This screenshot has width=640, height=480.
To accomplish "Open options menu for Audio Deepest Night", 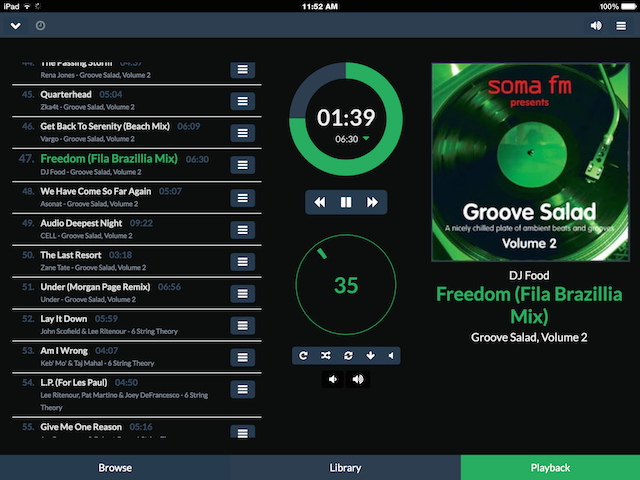I will click(242, 230).
